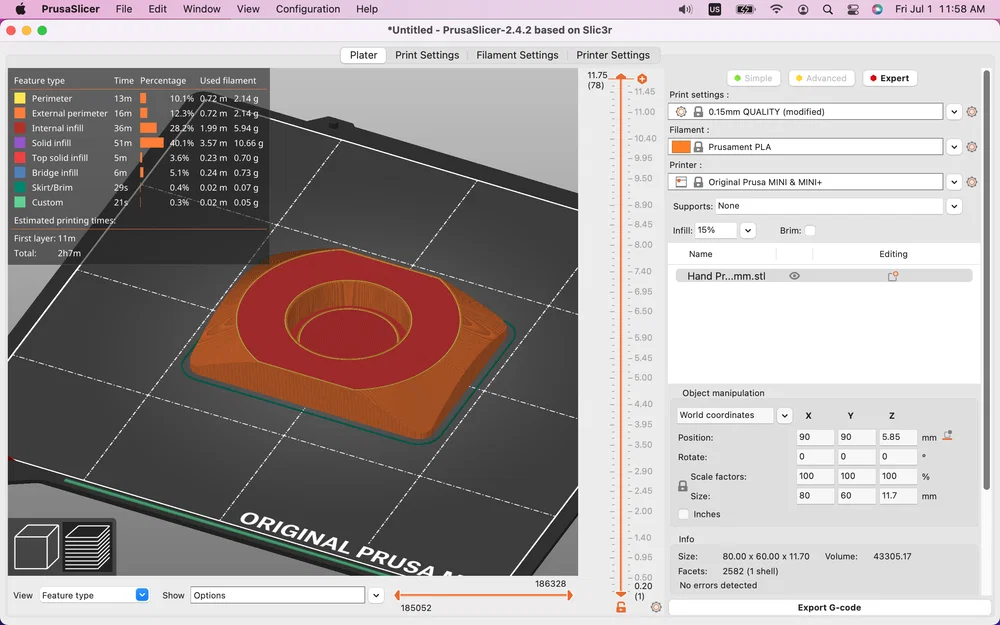This screenshot has width=1000, height=625.
Task: Open the Feature type view dropdown
Action: point(94,595)
